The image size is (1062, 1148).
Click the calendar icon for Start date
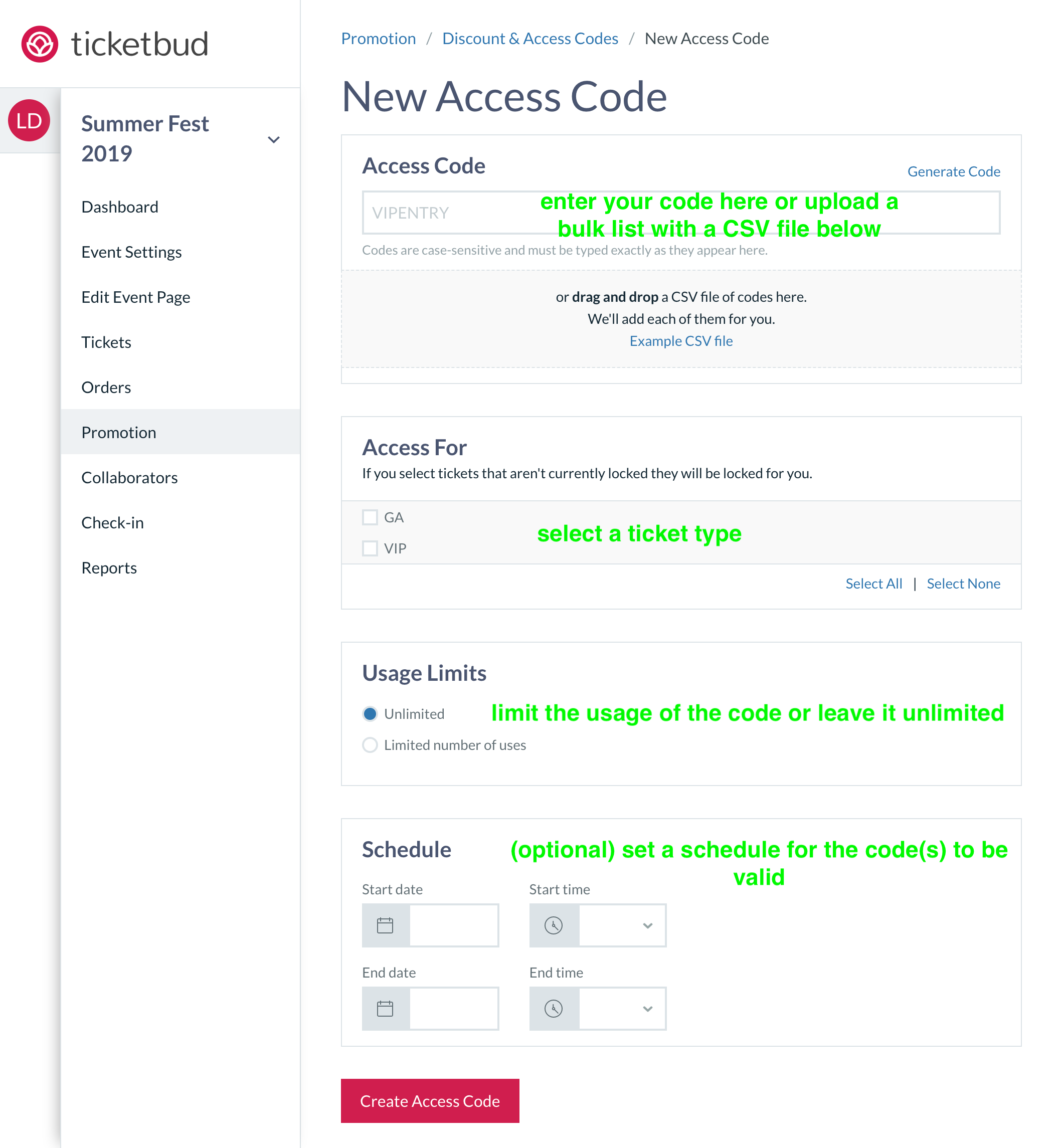[x=385, y=923]
